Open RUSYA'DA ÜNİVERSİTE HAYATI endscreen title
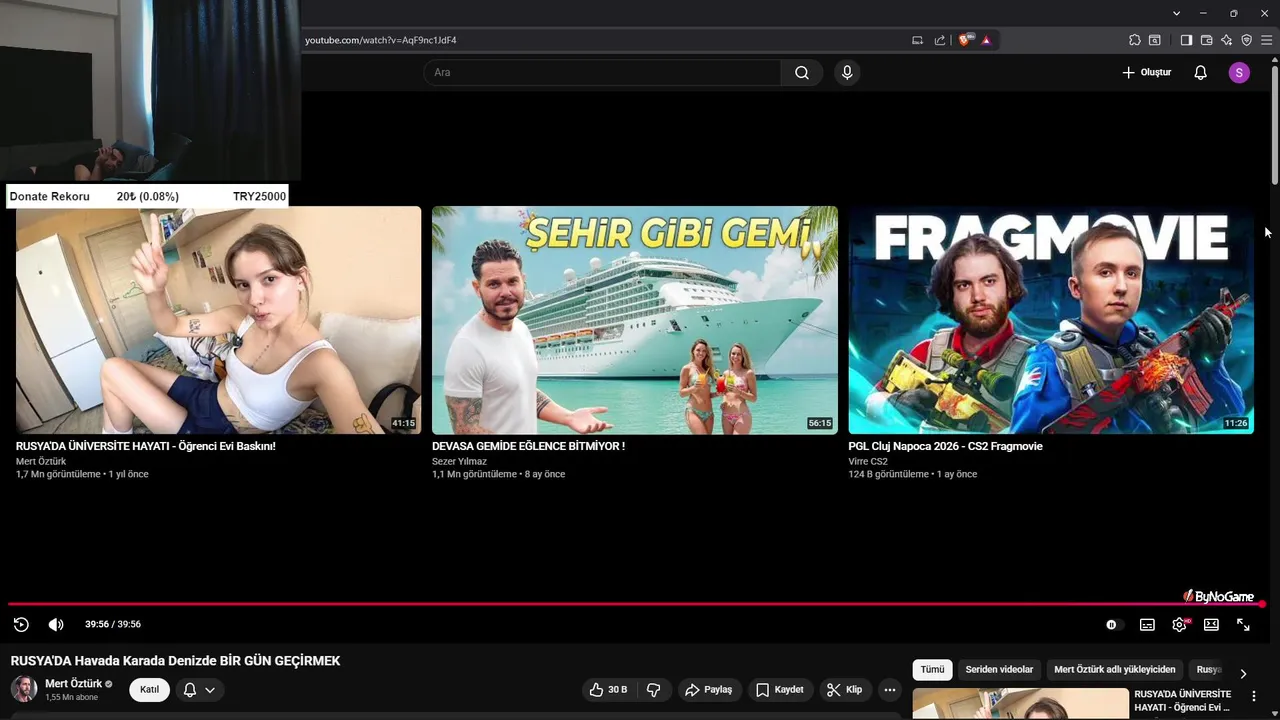Viewport: 1280px width, 720px height. pos(145,446)
